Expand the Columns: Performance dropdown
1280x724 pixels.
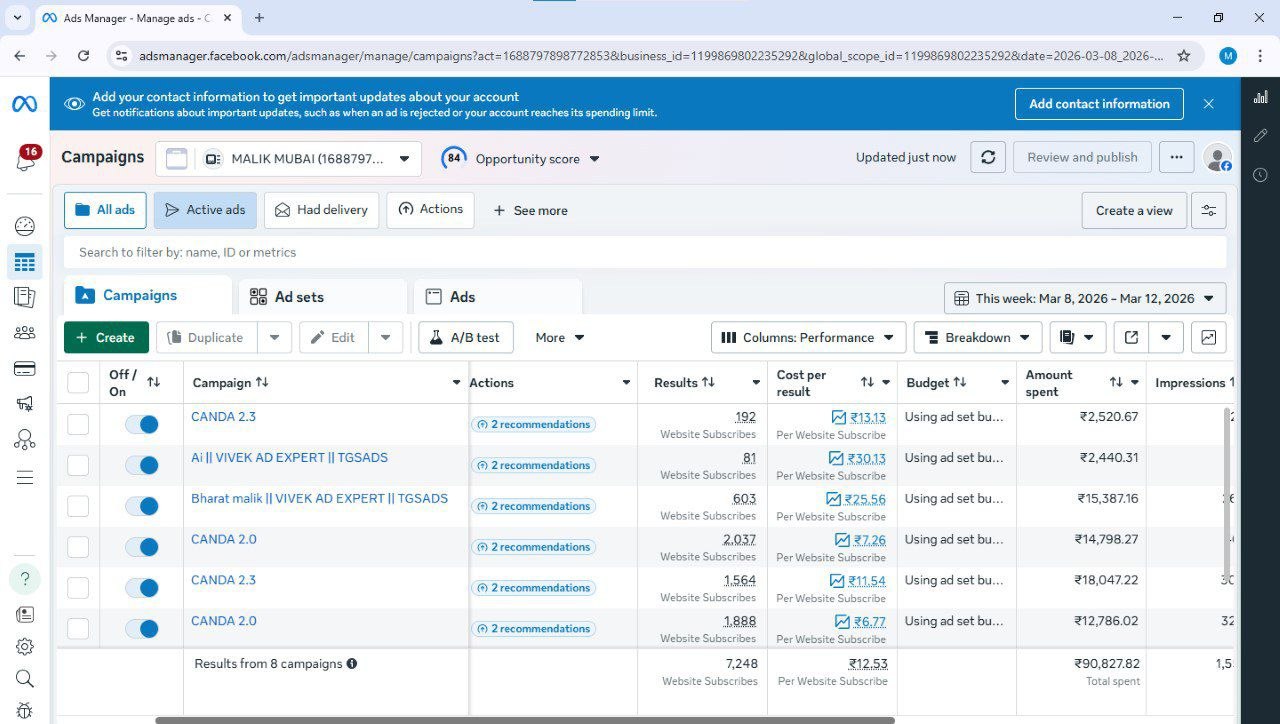(x=808, y=337)
